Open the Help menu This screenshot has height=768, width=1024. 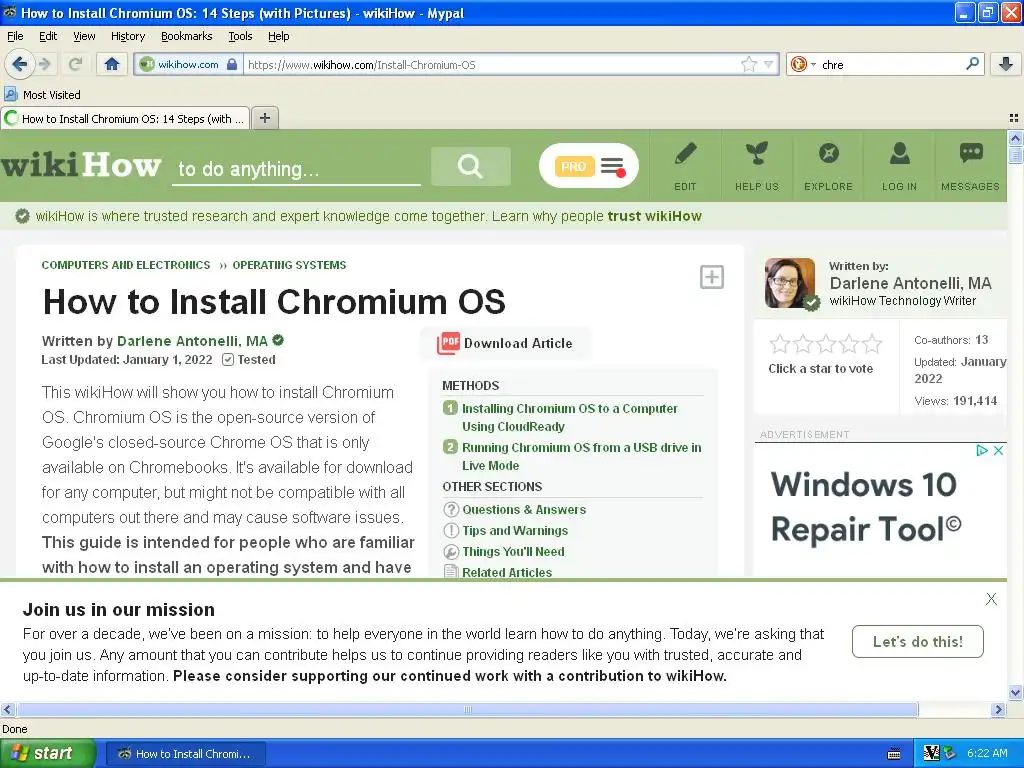coord(279,36)
